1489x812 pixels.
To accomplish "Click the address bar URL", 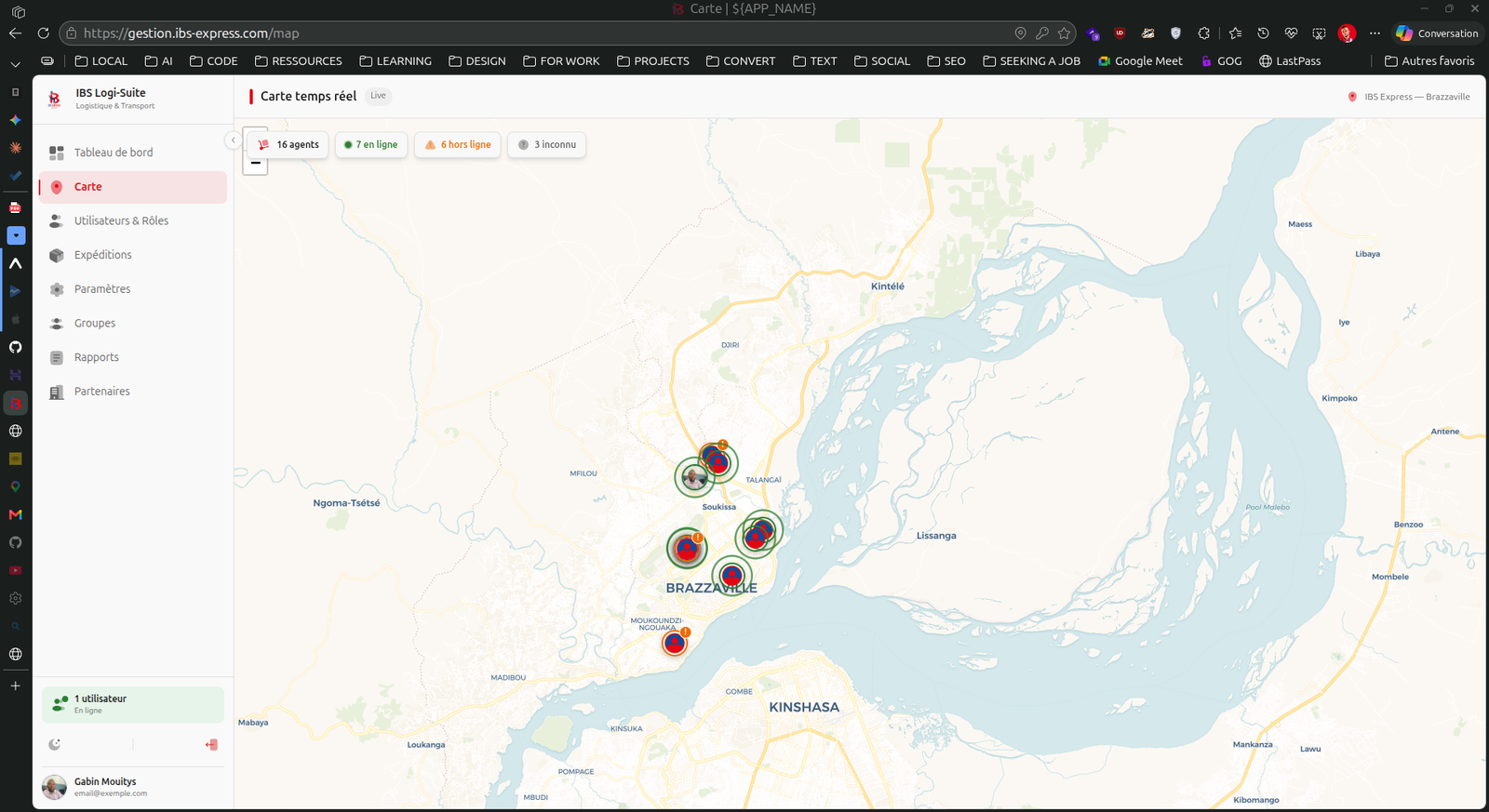I will coord(191,33).
